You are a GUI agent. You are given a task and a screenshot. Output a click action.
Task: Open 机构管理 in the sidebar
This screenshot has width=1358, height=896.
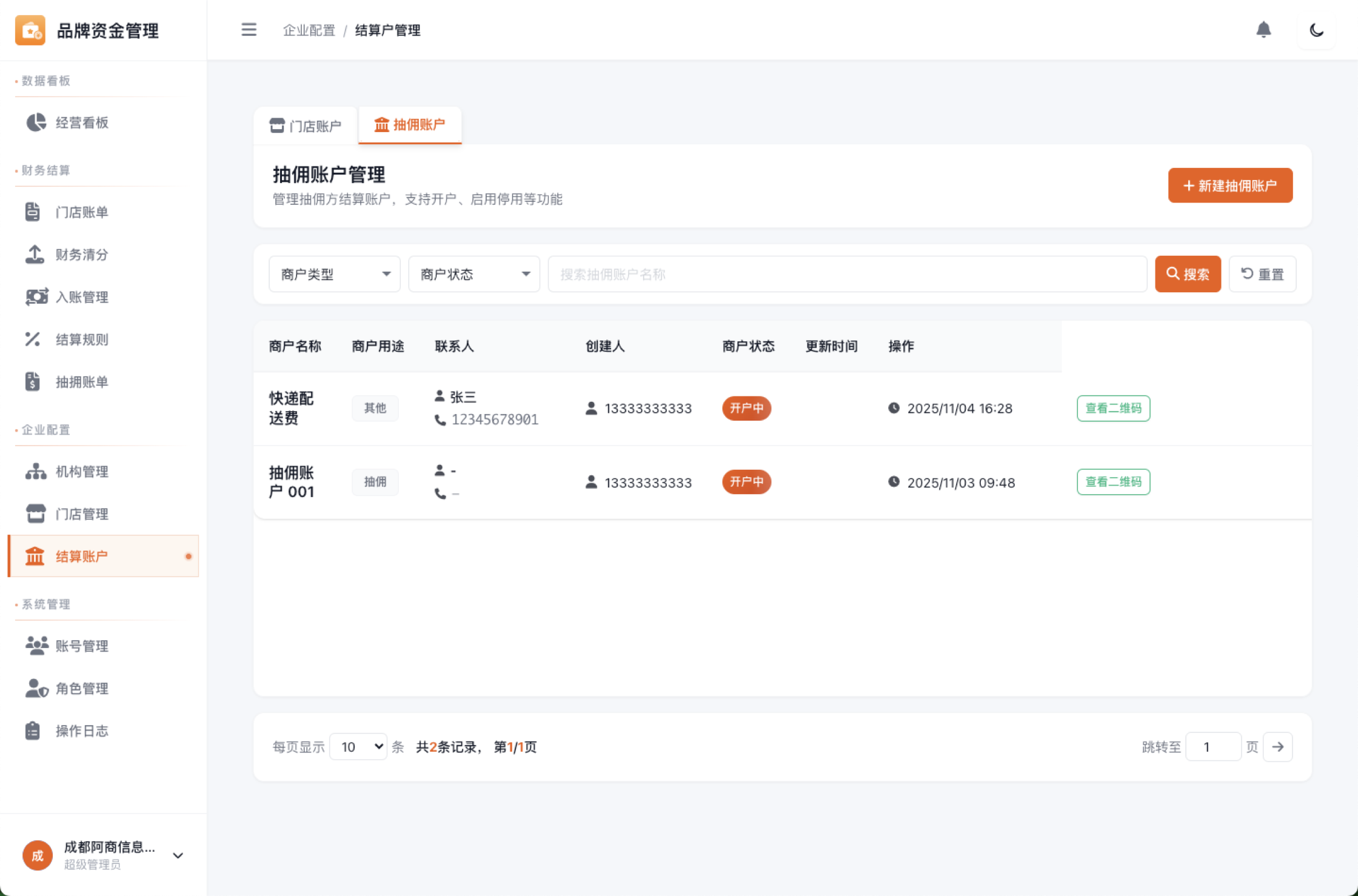pos(82,472)
